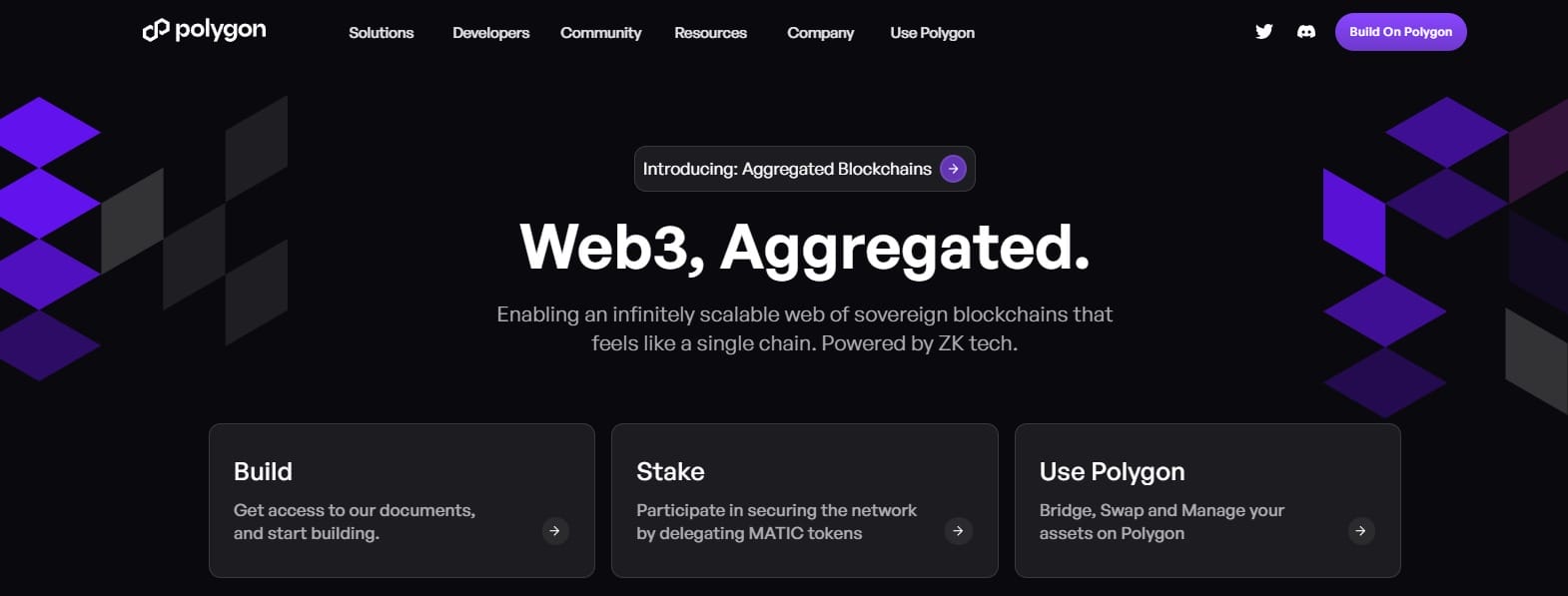Click the arrow icon in Build card
Image resolution: width=1568 pixels, height=596 pixels.
coord(555,531)
